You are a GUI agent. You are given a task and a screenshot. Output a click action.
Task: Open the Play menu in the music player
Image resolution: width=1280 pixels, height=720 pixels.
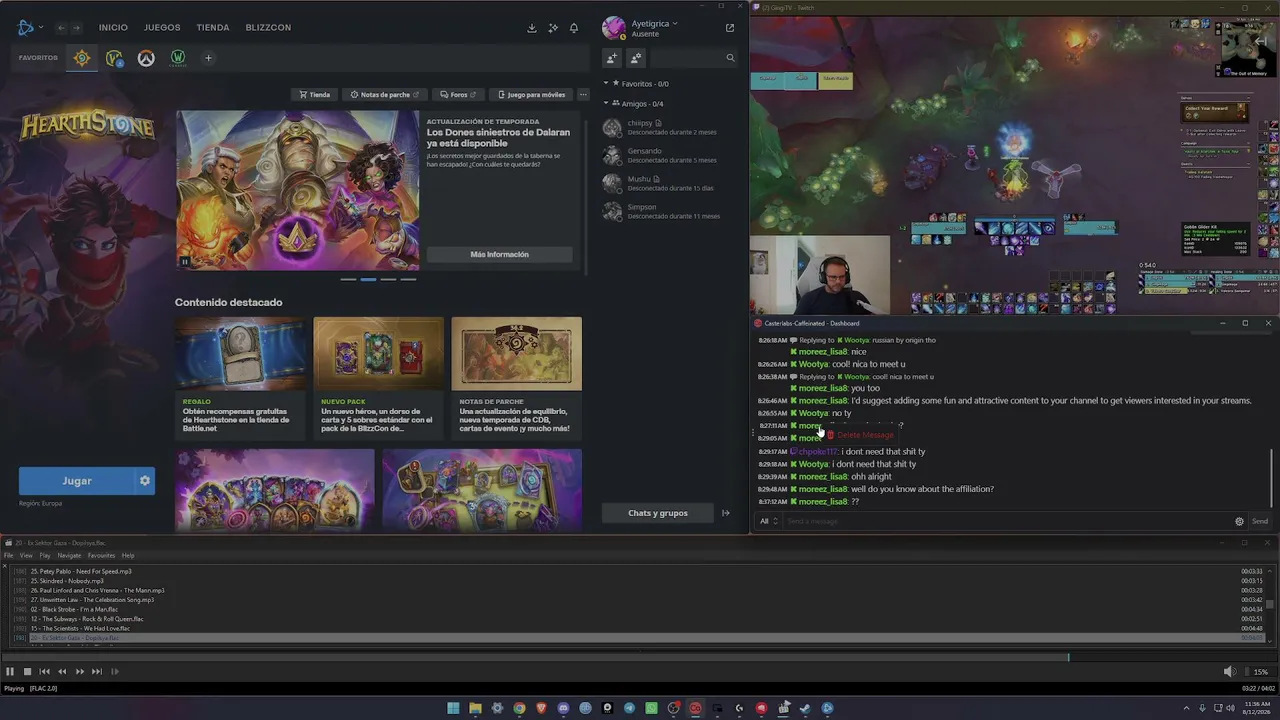(45, 556)
